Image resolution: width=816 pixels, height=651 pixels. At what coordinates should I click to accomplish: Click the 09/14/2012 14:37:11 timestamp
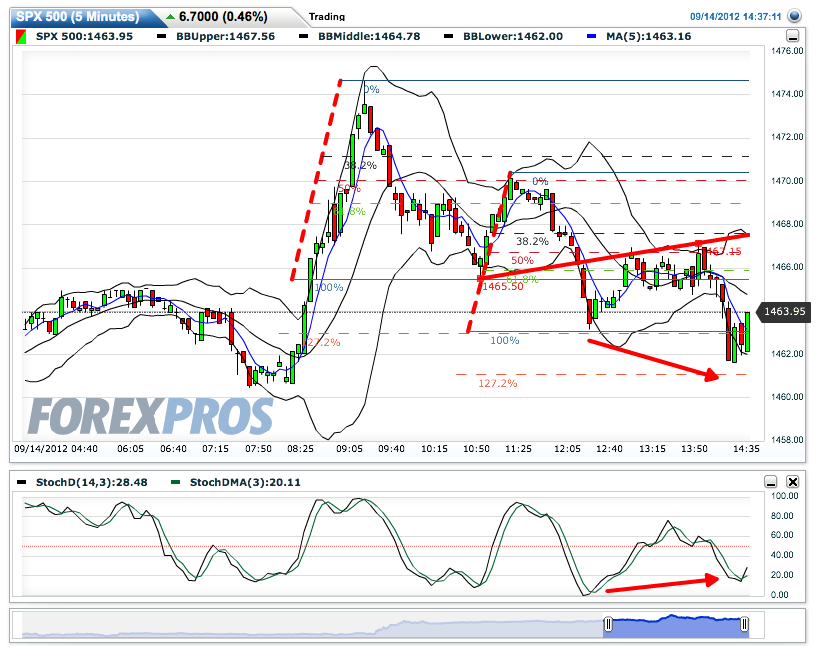[735, 17]
